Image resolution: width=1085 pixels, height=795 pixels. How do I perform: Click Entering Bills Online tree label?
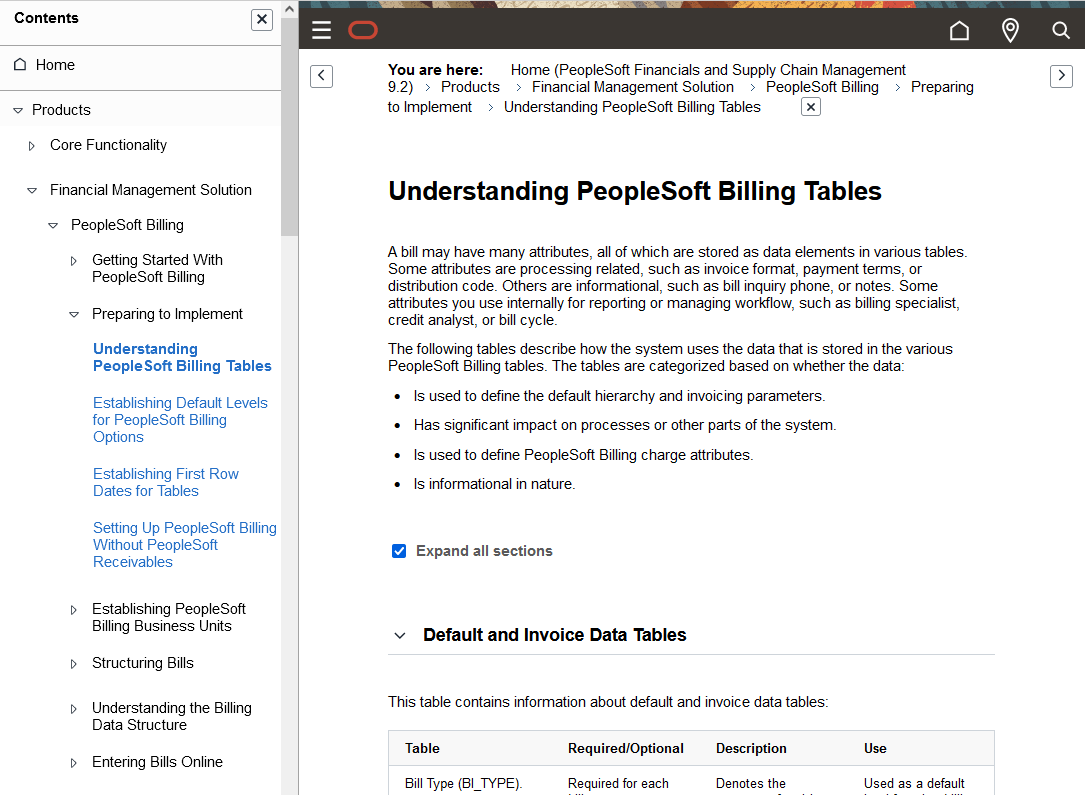tap(157, 762)
